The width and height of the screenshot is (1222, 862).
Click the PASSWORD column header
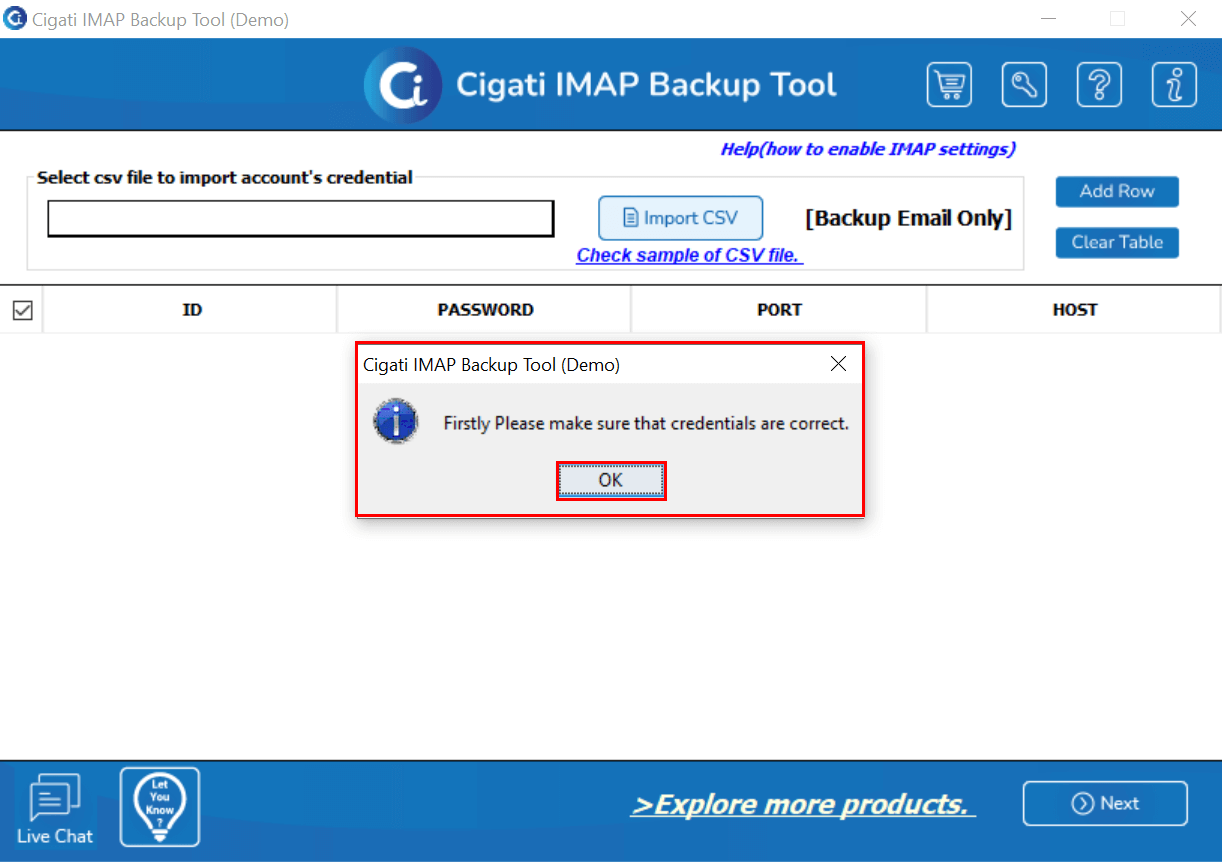pos(485,310)
